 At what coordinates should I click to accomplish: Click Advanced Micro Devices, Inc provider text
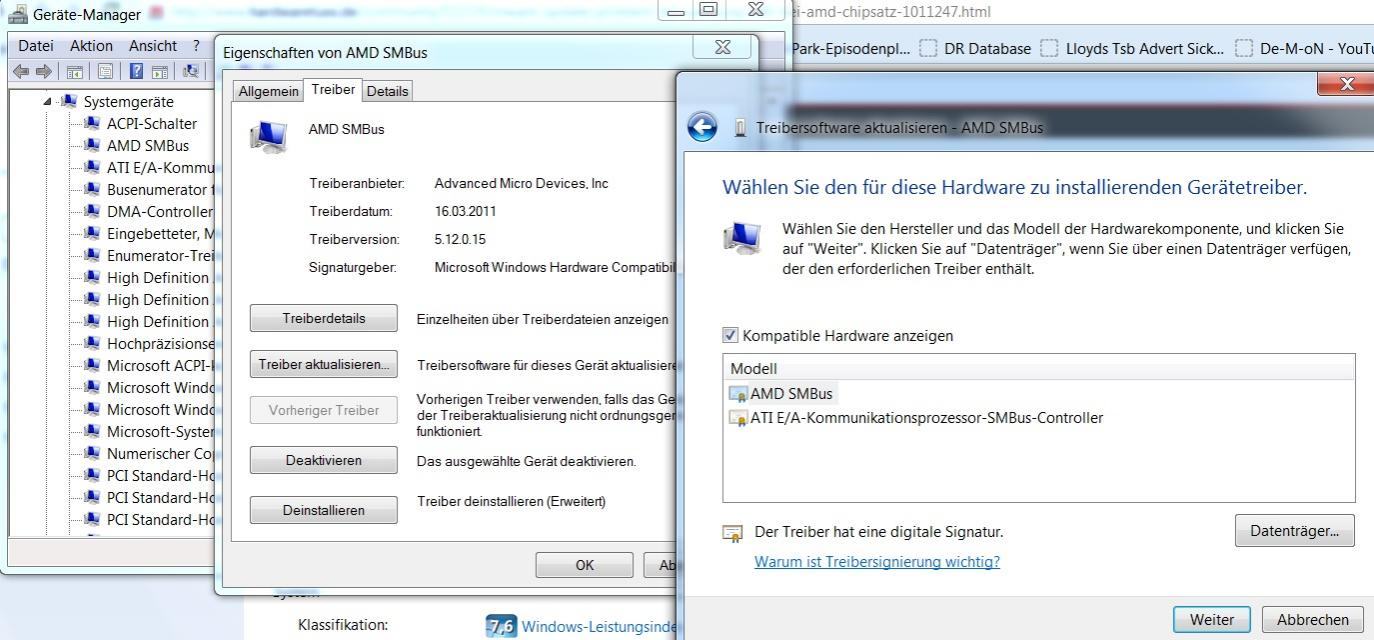pyautogui.click(x=521, y=183)
